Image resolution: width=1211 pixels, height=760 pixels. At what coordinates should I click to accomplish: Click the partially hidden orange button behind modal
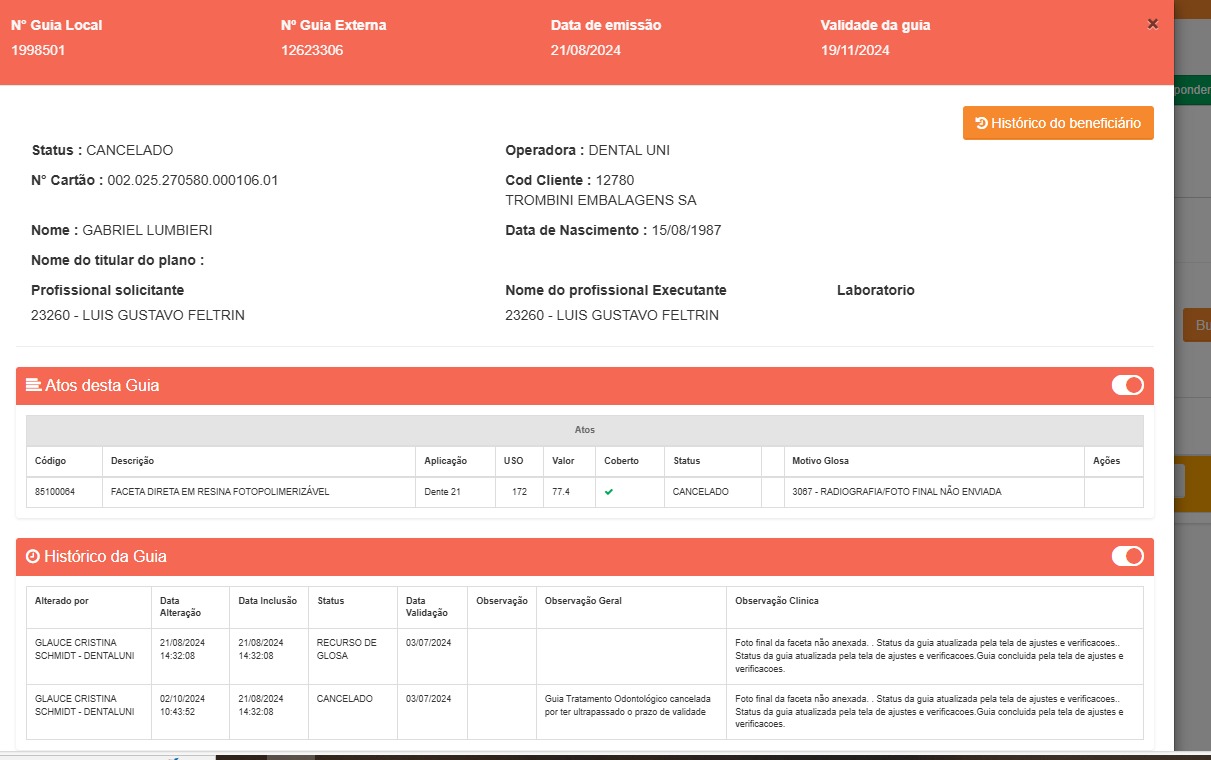(1197, 325)
